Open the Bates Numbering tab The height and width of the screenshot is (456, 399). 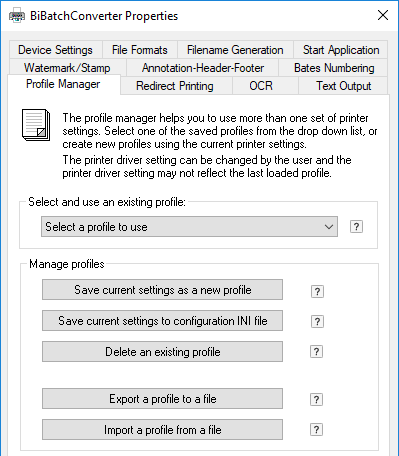334,68
